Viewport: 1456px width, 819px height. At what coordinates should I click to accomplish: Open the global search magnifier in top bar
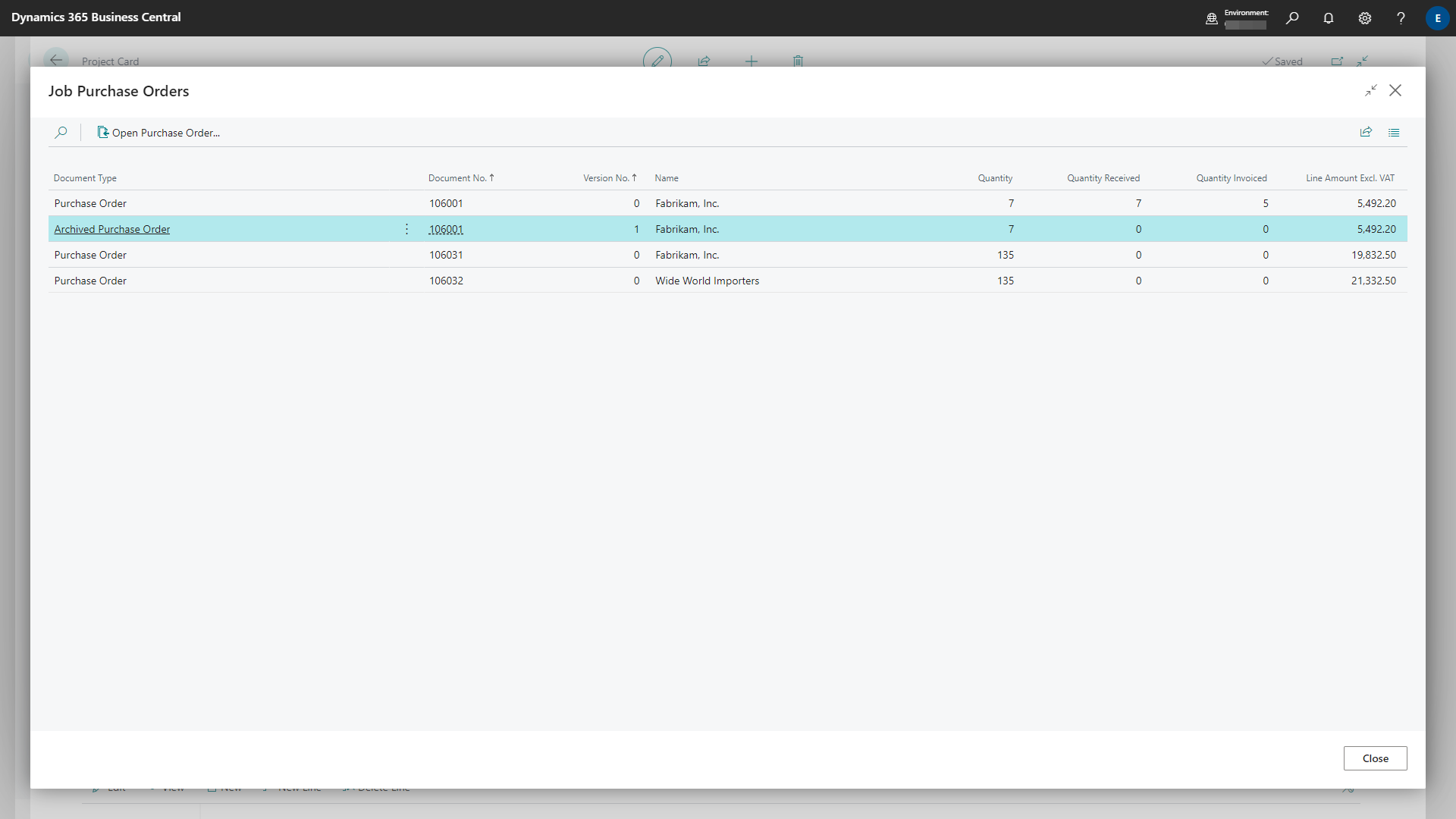(x=1292, y=18)
